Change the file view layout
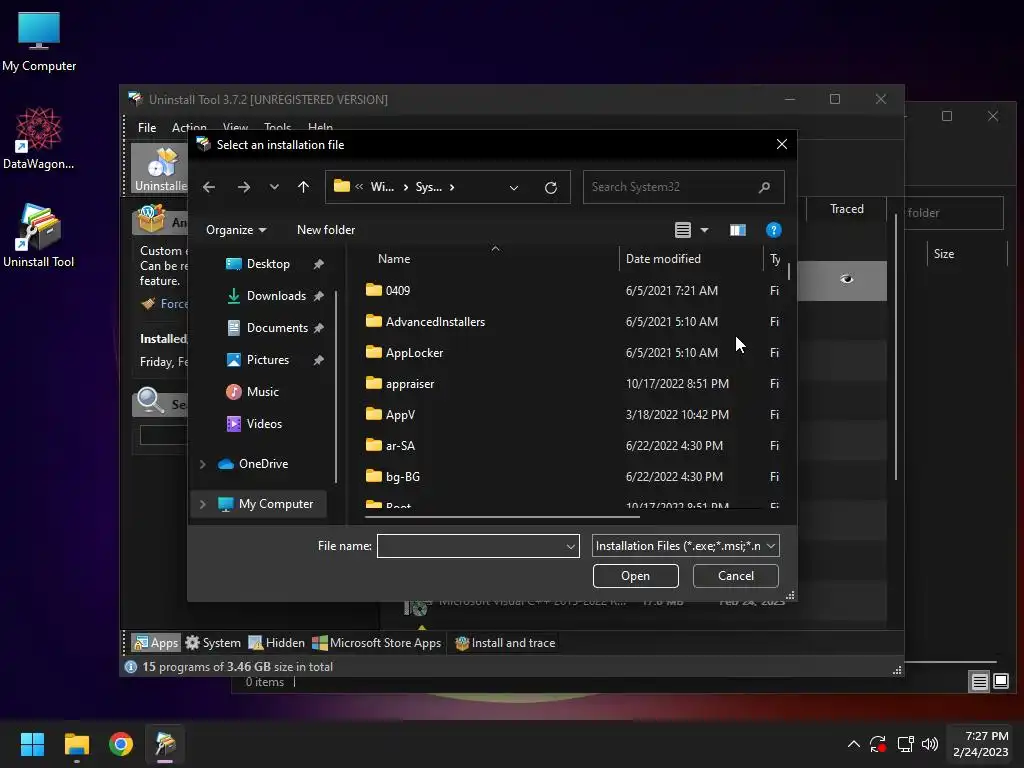Image resolution: width=1024 pixels, height=768 pixels. [x=683, y=230]
